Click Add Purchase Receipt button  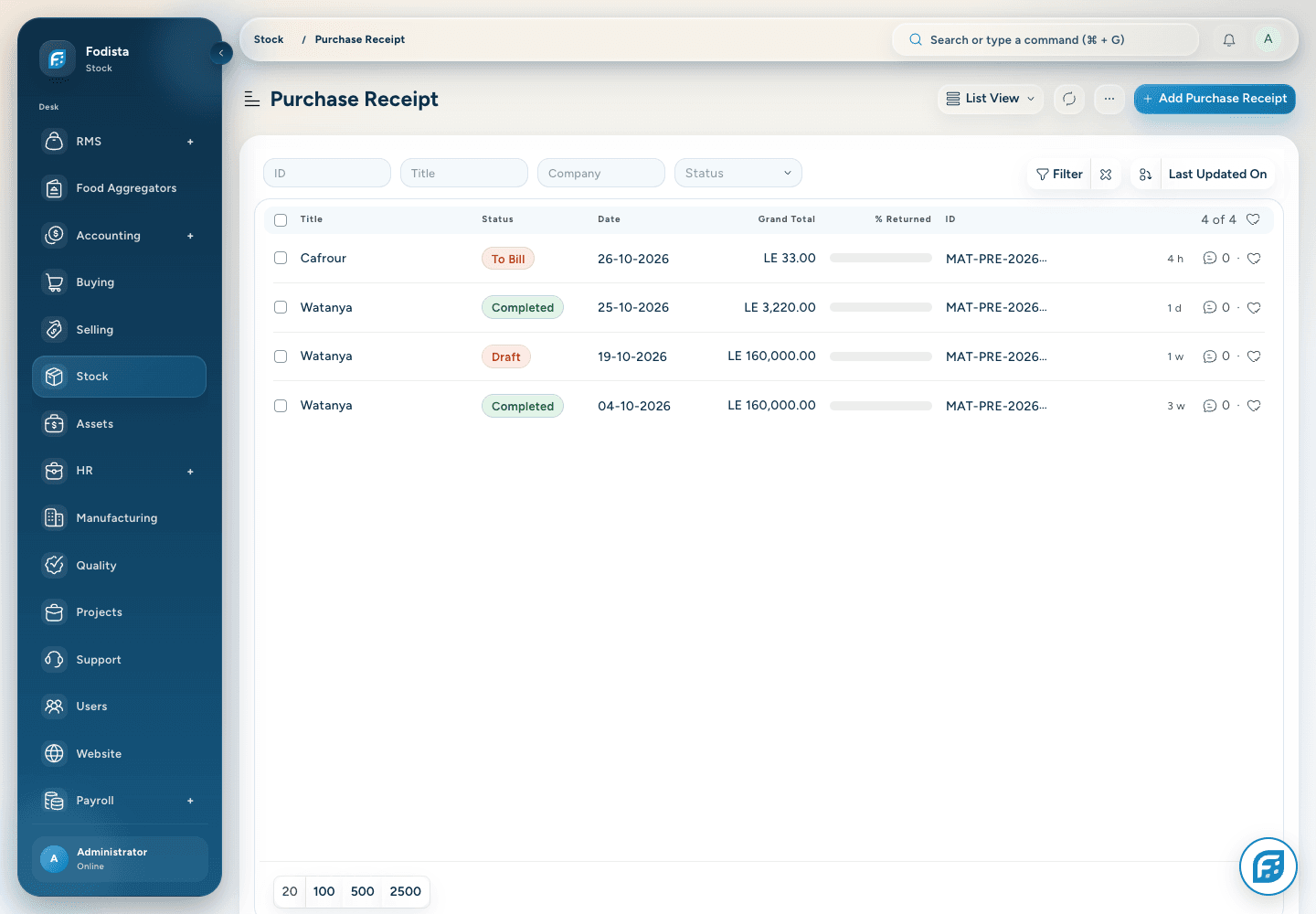(1215, 99)
